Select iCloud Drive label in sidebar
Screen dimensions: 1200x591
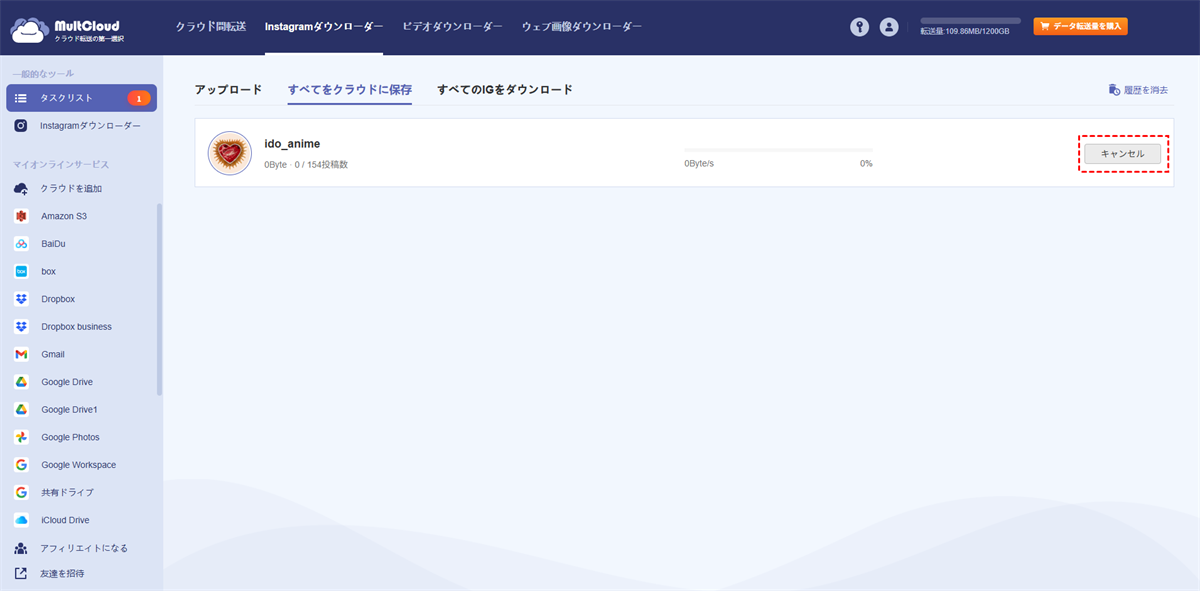(65, 520)
